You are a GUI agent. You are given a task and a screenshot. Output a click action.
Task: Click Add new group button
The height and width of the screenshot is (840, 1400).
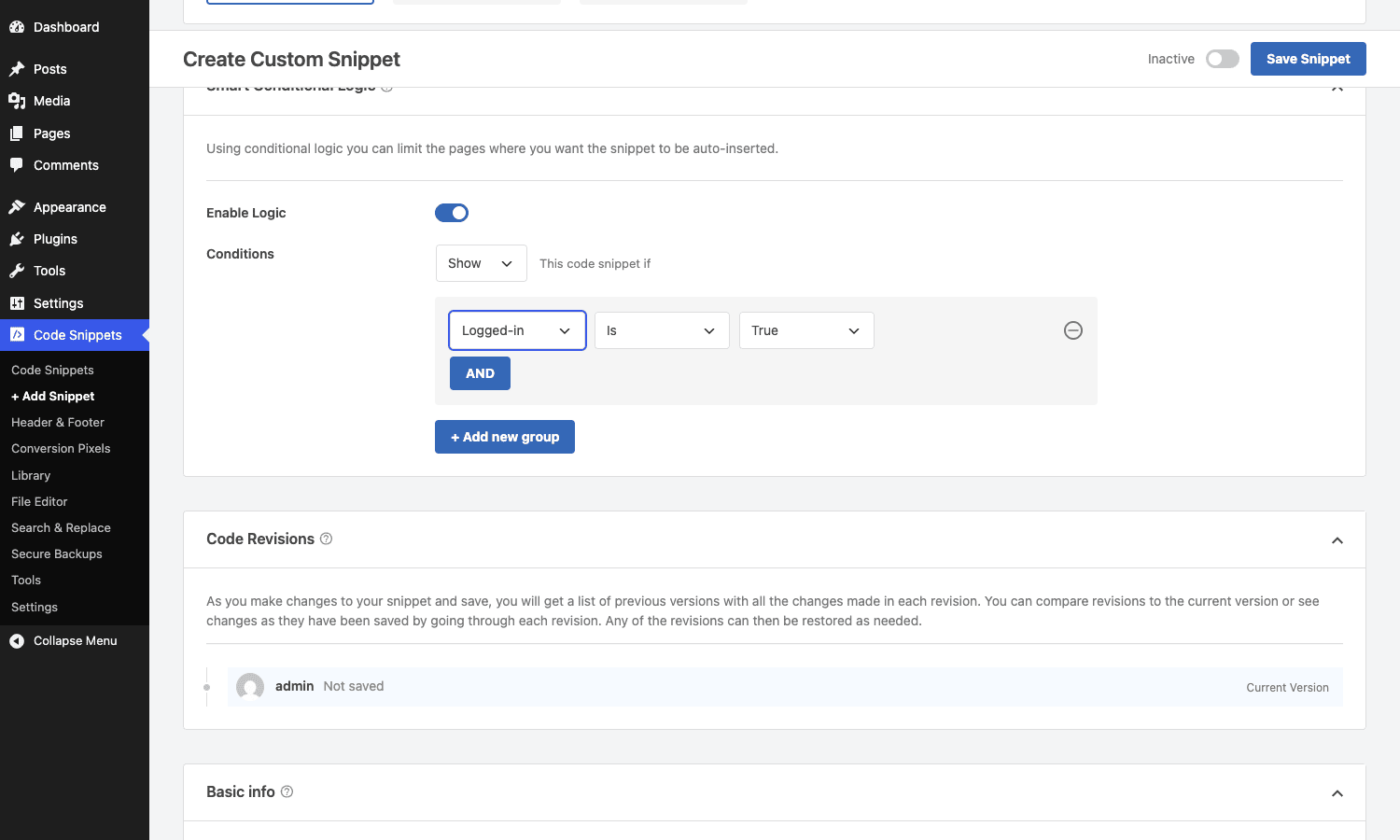505,437
